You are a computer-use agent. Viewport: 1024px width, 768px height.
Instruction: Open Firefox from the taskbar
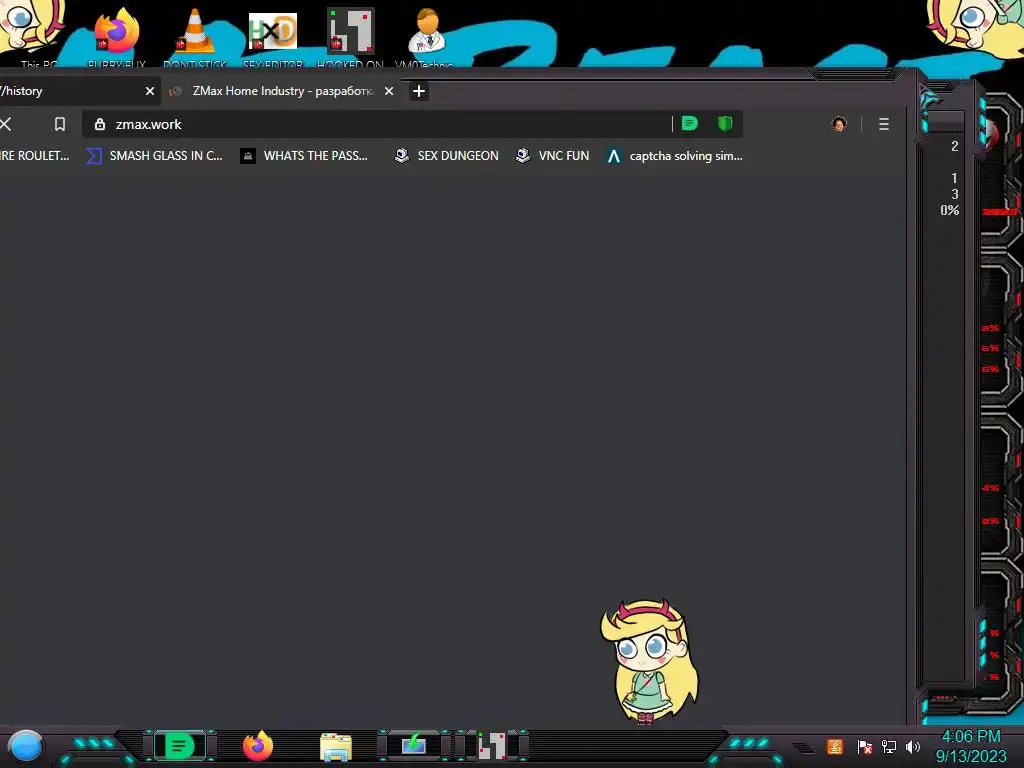coord(258,746)
